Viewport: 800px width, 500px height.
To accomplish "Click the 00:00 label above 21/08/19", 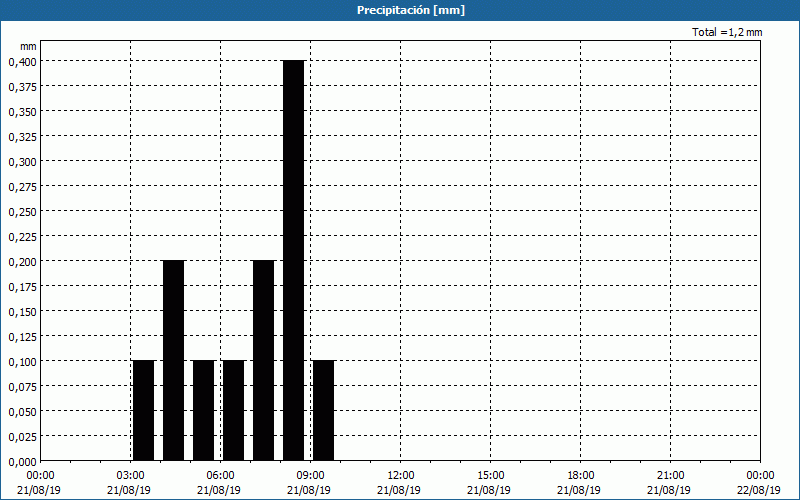I will (40, 476).
